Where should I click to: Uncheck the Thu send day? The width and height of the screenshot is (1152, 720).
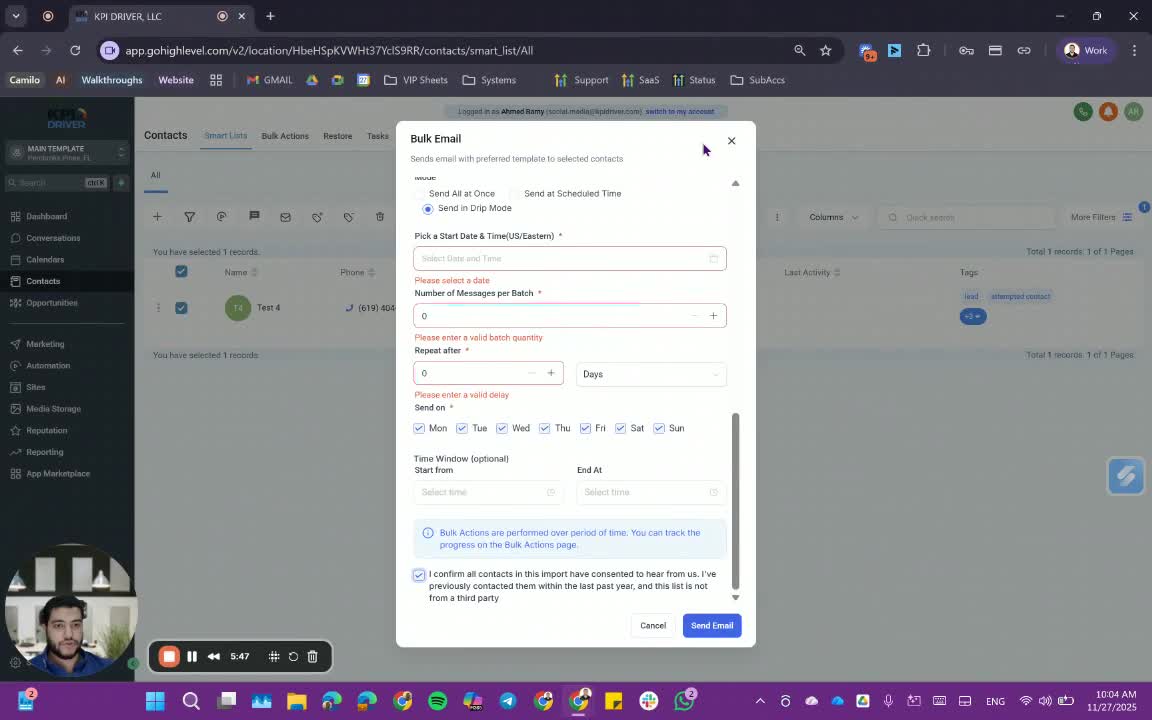pyautogui.click(x=544, y=428)
